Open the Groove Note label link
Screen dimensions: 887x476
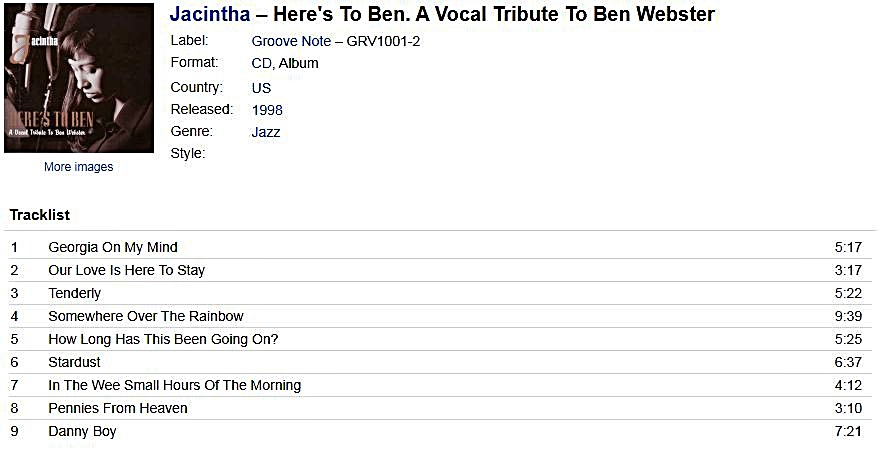click(x=291, y=41)
